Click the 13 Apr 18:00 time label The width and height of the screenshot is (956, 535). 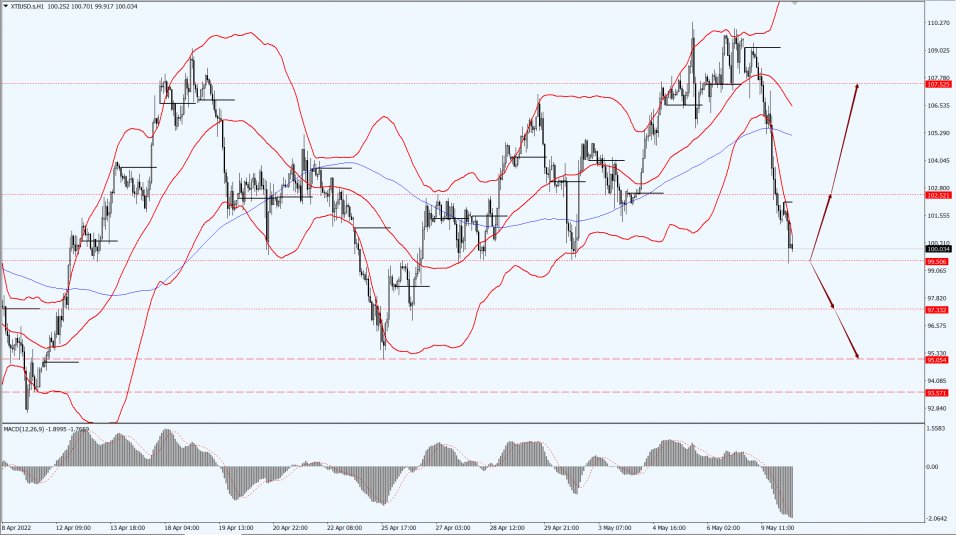pyautogui.click(x=127, y=527)
